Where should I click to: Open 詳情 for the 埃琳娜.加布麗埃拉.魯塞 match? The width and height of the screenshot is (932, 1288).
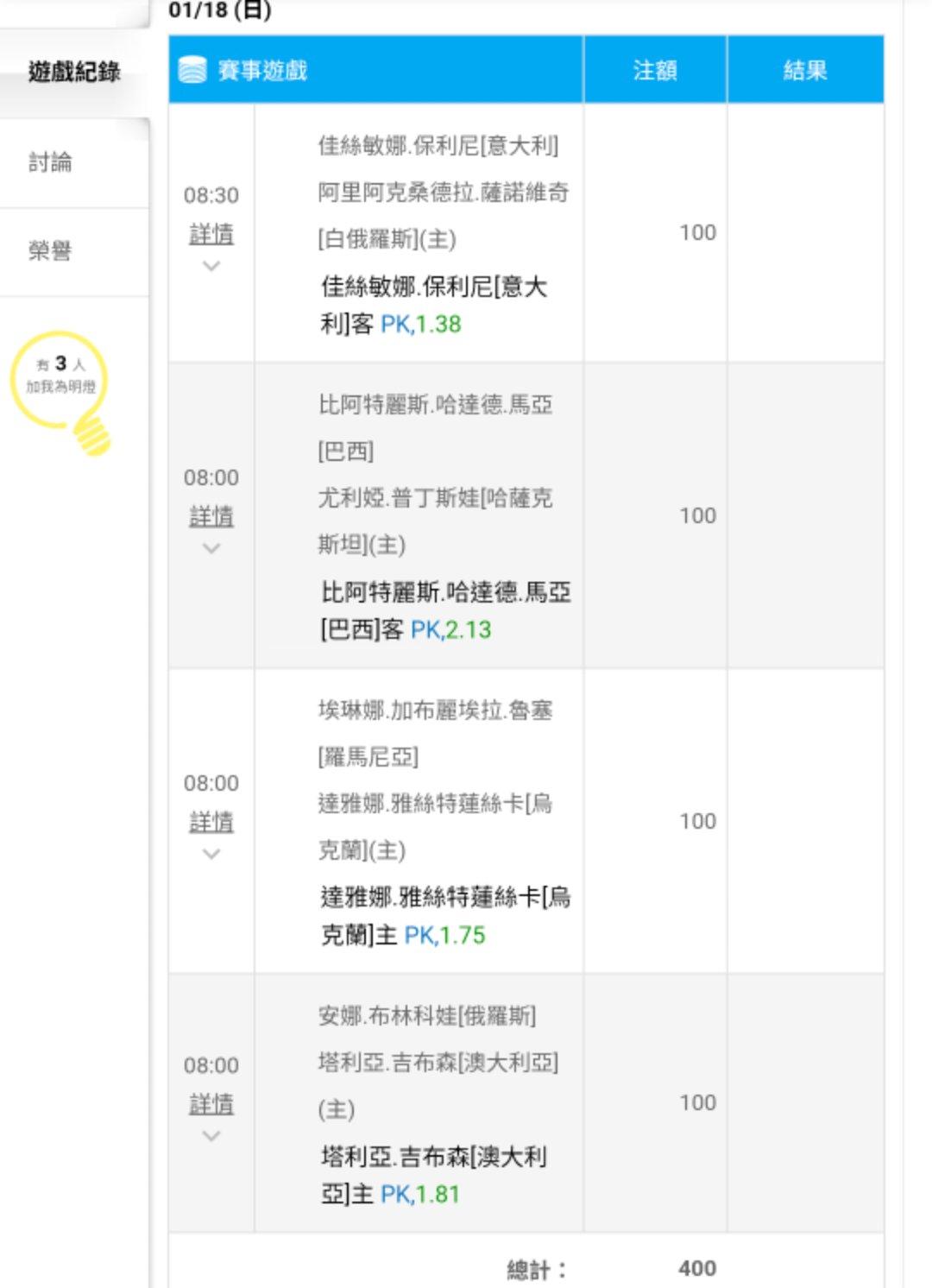click(211, 822)
